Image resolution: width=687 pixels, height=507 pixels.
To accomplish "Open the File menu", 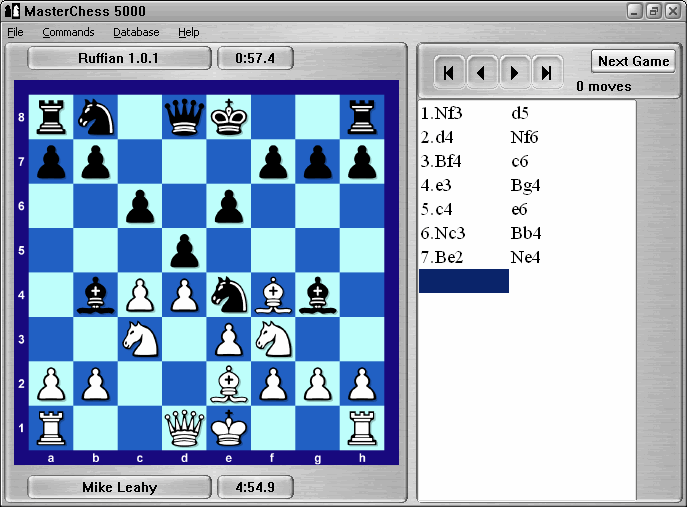I will [x=15, y=32].
